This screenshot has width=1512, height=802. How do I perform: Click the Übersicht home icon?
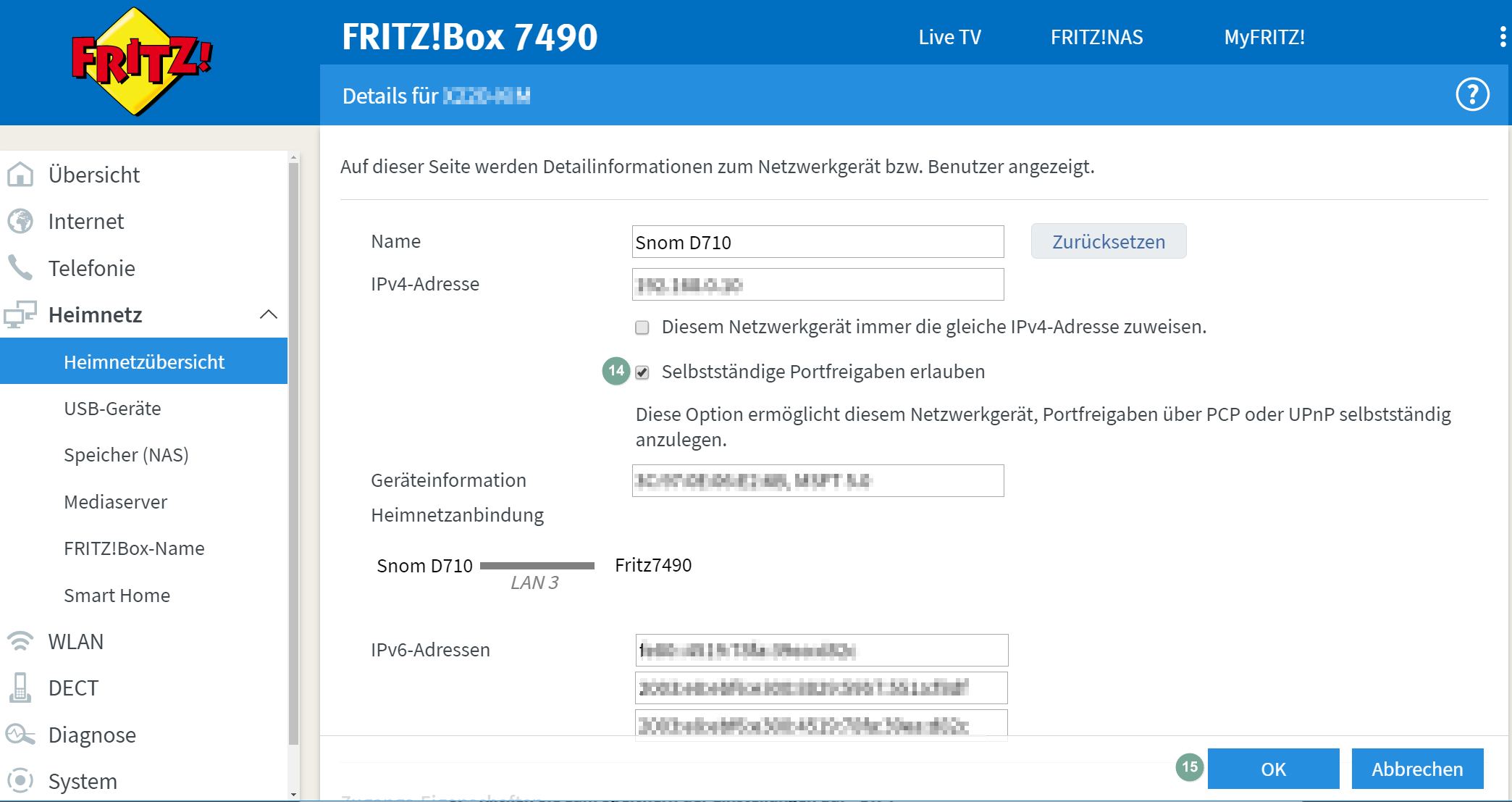click(20, 175)
